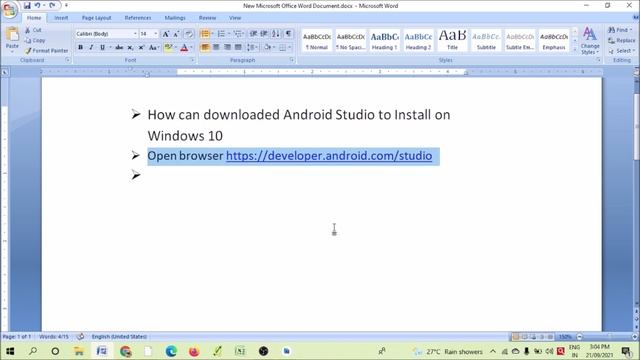
Task: Clear formatting of the selection
Action: pos(189,34)
